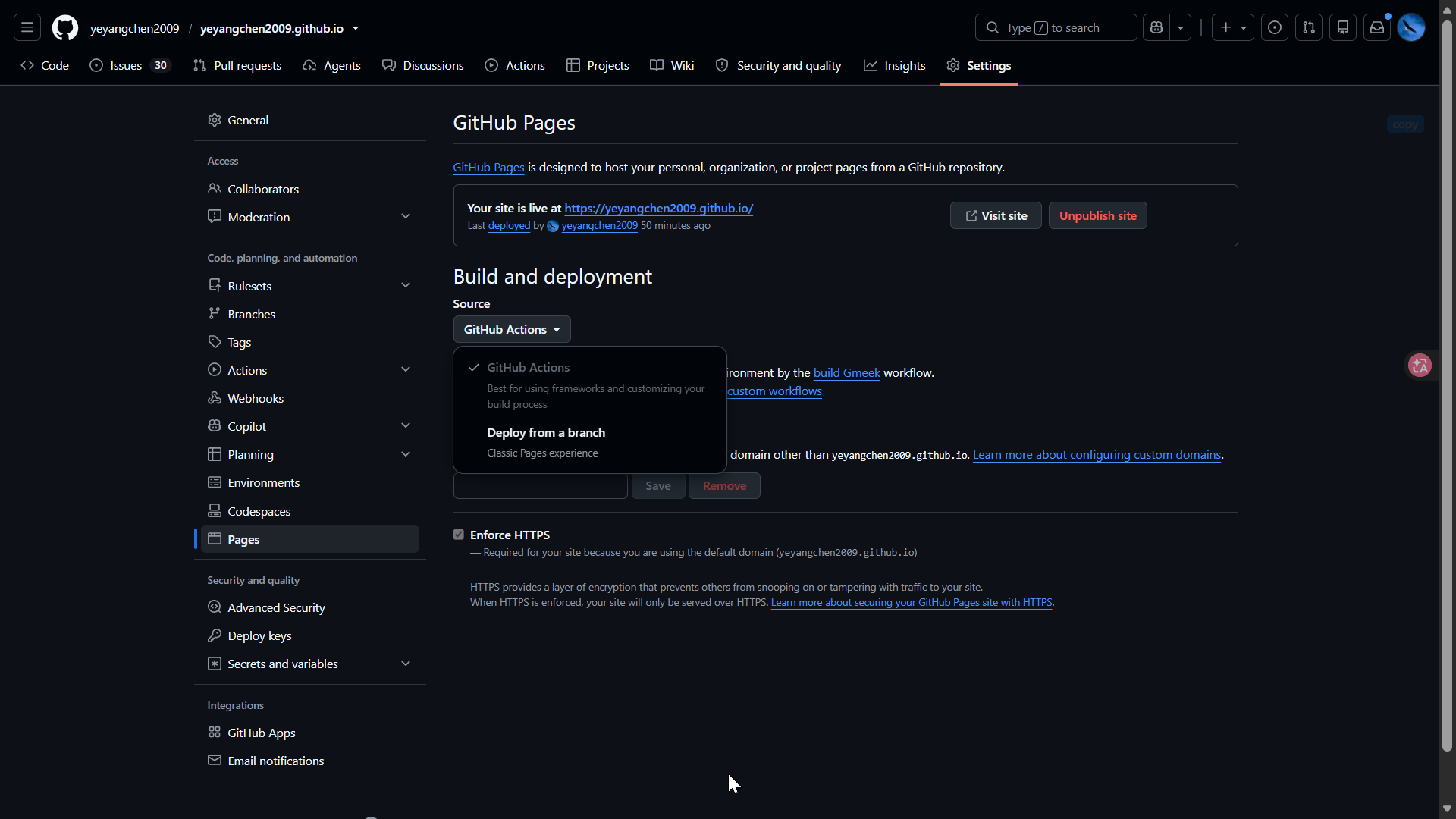
Task: Switch to the Pull requests tab
Action: [x=237, y=66]
